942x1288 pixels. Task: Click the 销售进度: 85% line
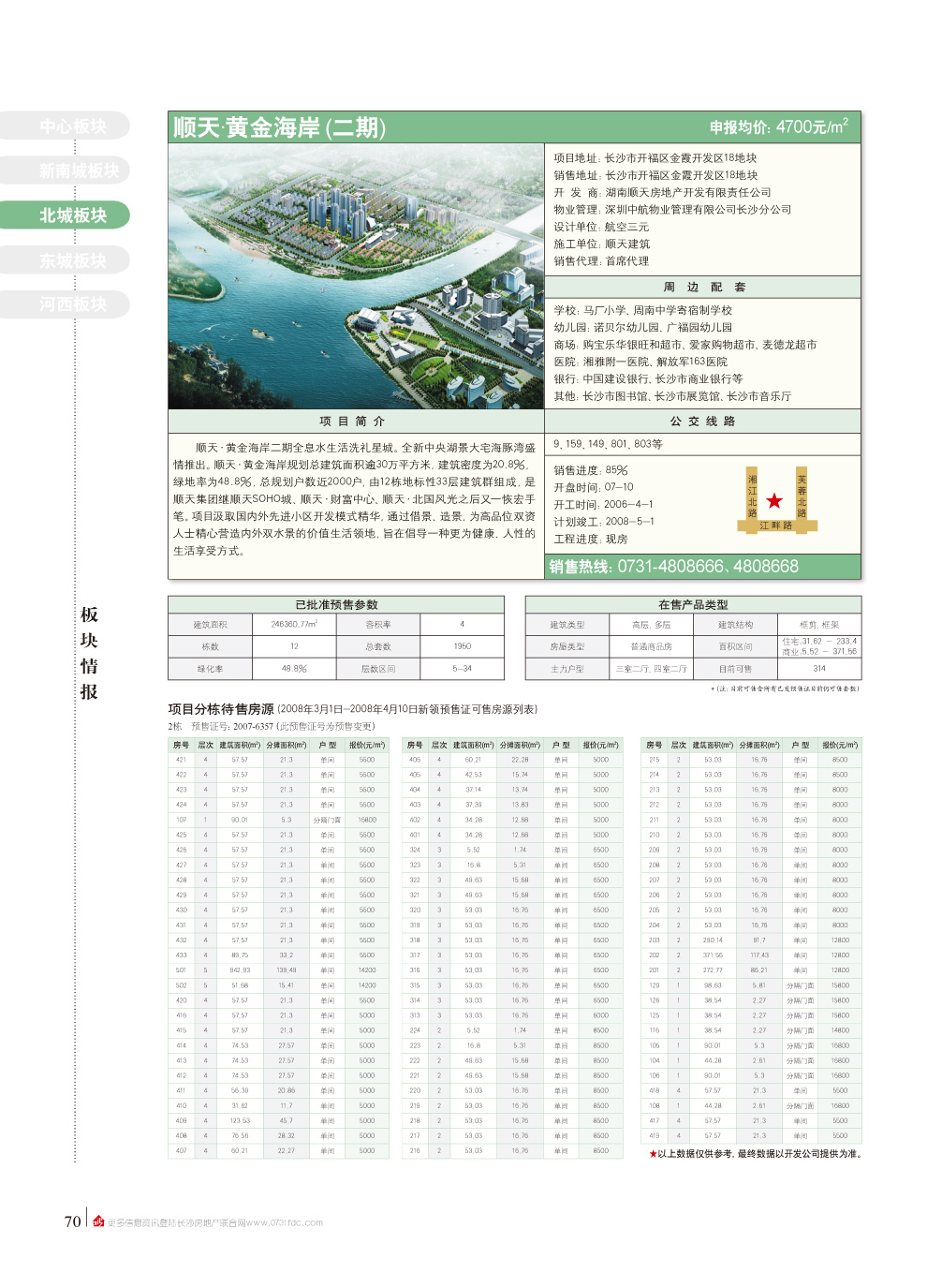(x=591, y=470)
